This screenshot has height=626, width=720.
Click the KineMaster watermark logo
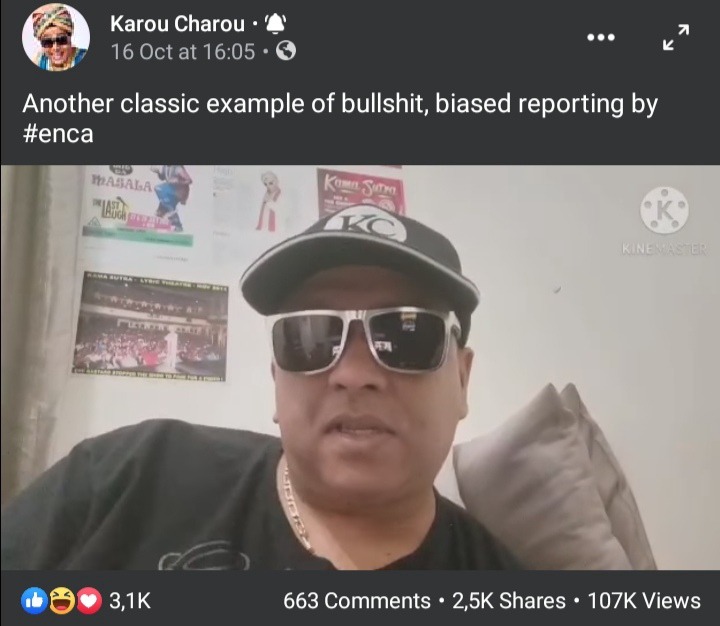point(664,221)
